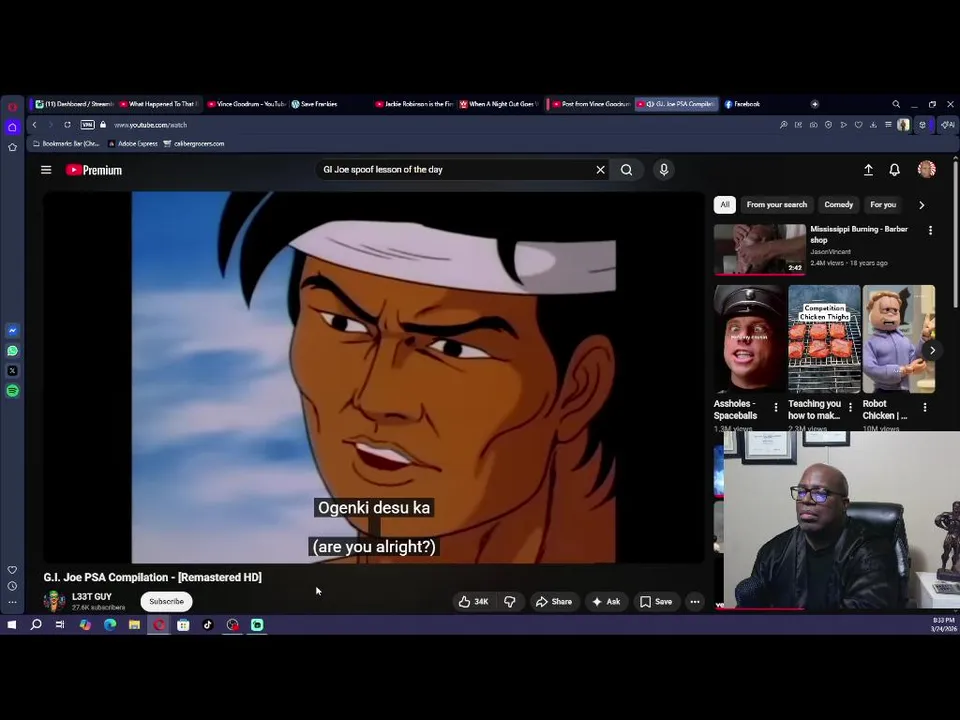Switch to When A Night Out Goes tab
Image resolution: width=960 pixels, height=720 pixels.
pos(499,104)
